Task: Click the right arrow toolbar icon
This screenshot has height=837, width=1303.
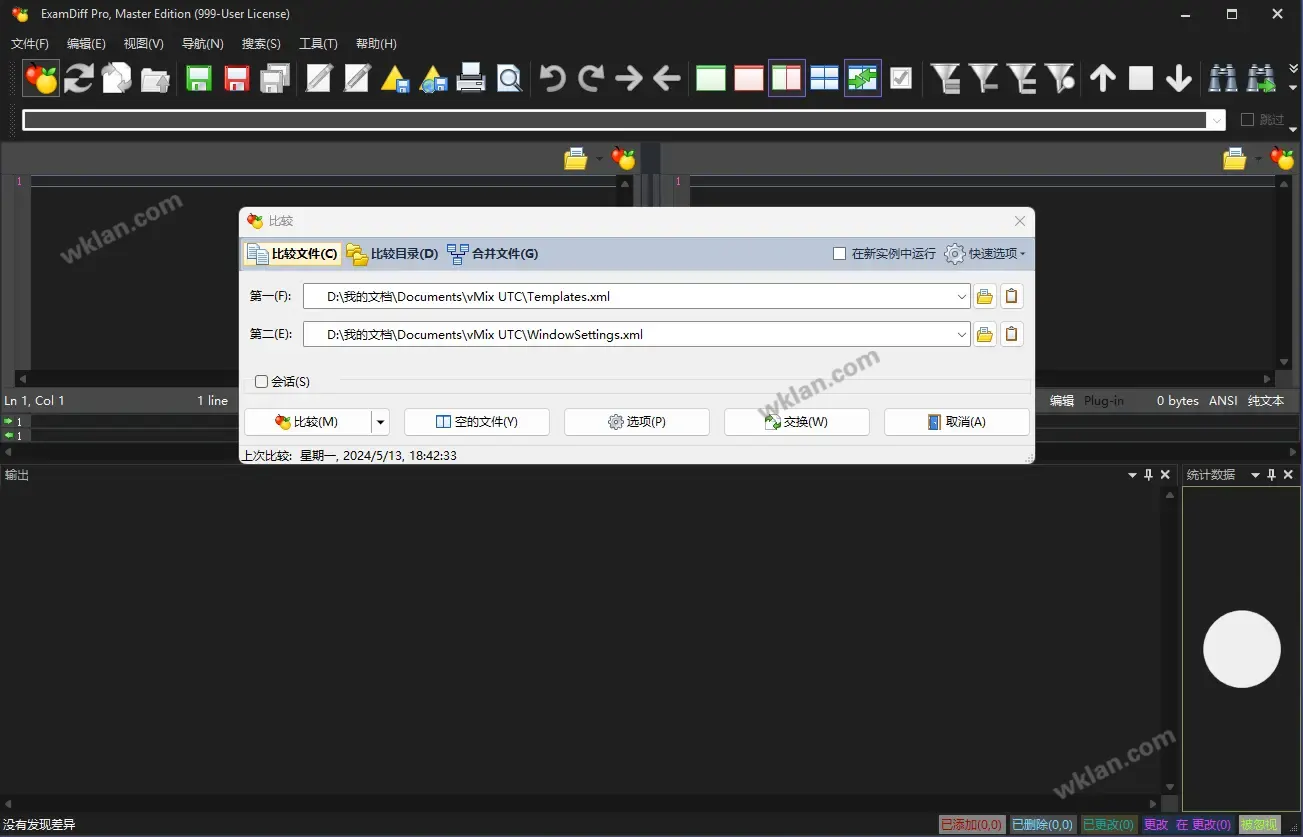Action: 629,78
